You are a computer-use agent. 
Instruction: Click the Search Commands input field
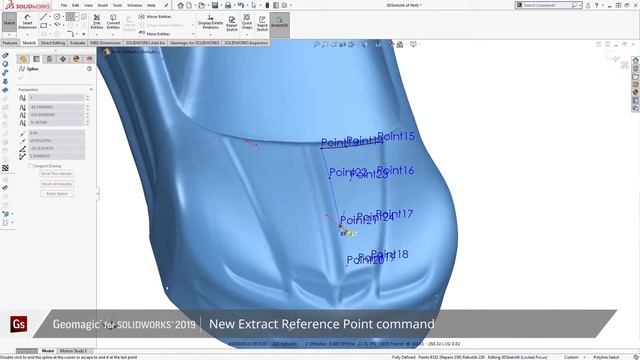click(x=547, y=5)
